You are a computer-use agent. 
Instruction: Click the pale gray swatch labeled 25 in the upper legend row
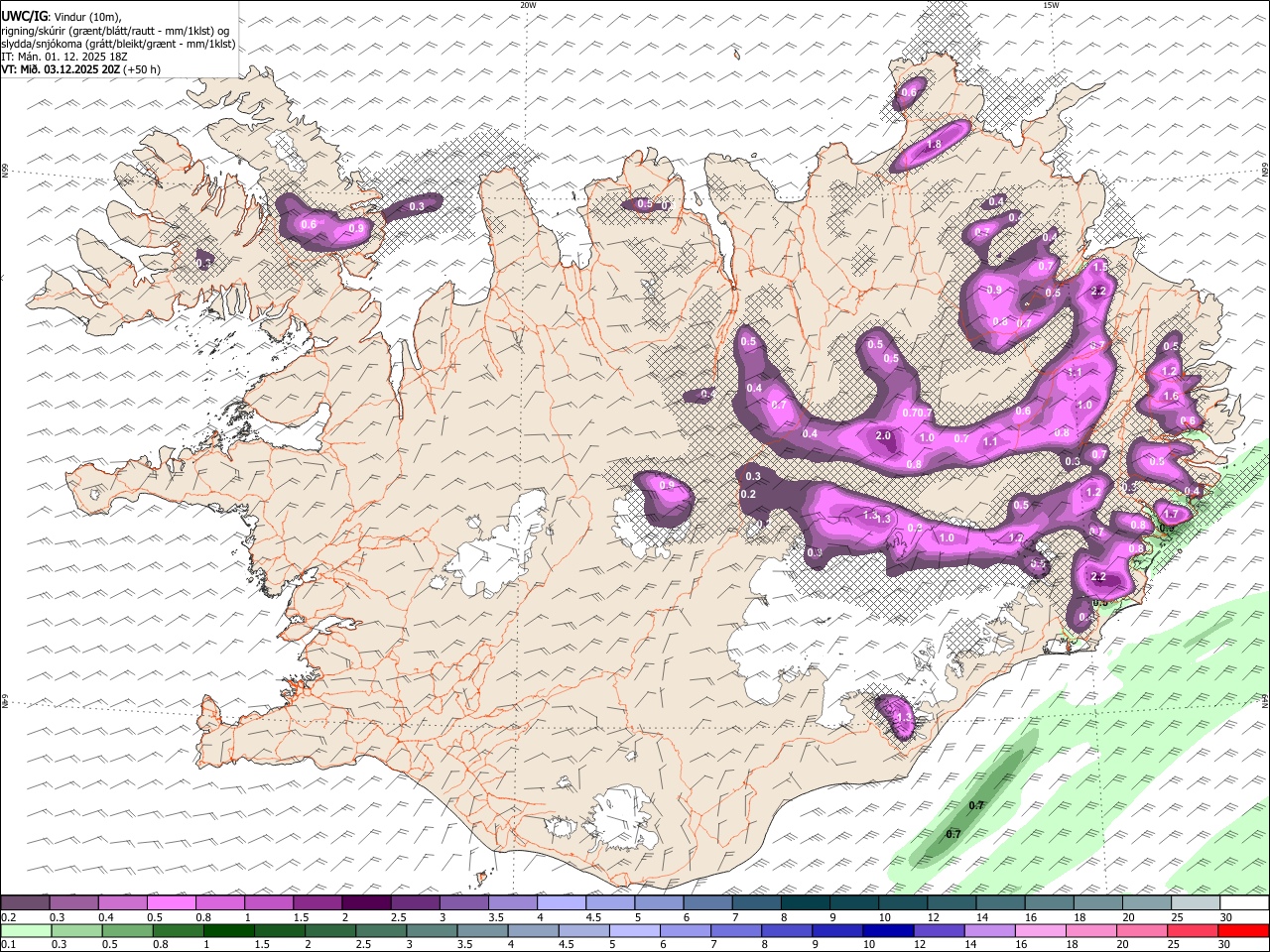[x=1196, y=902]
